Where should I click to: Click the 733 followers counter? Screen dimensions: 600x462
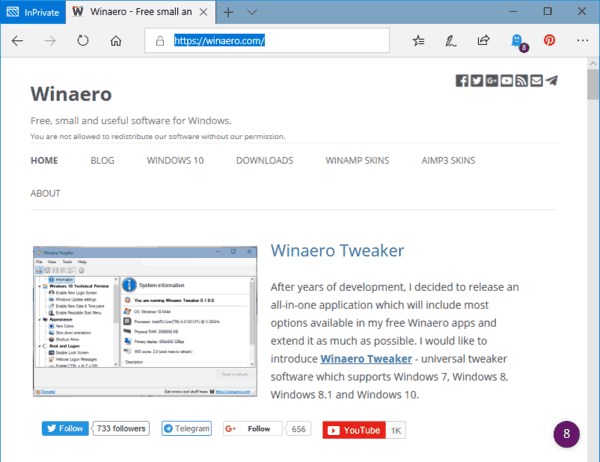tap(121, 428)
